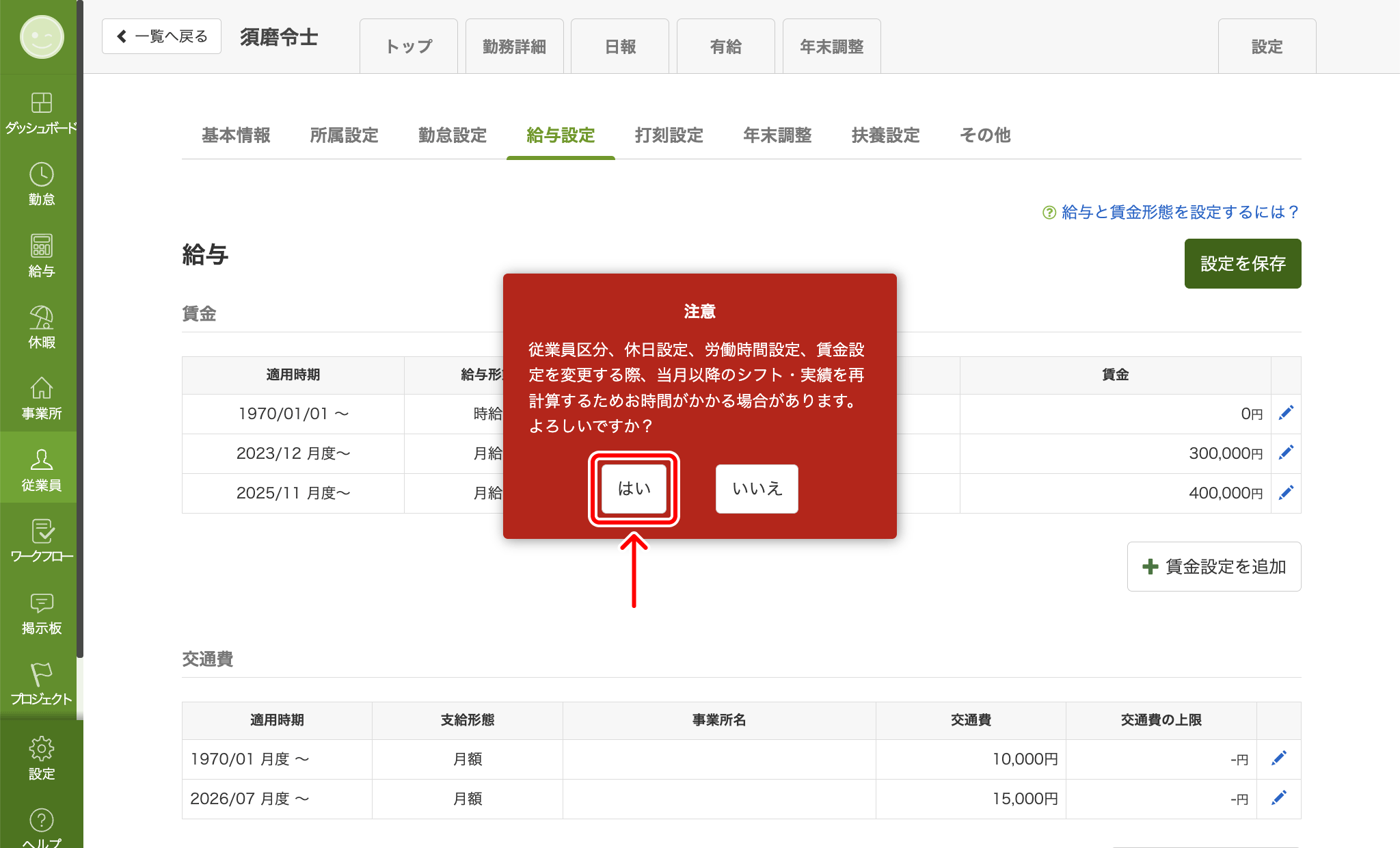Click the help question mark icon

(x=1049, y=213)
